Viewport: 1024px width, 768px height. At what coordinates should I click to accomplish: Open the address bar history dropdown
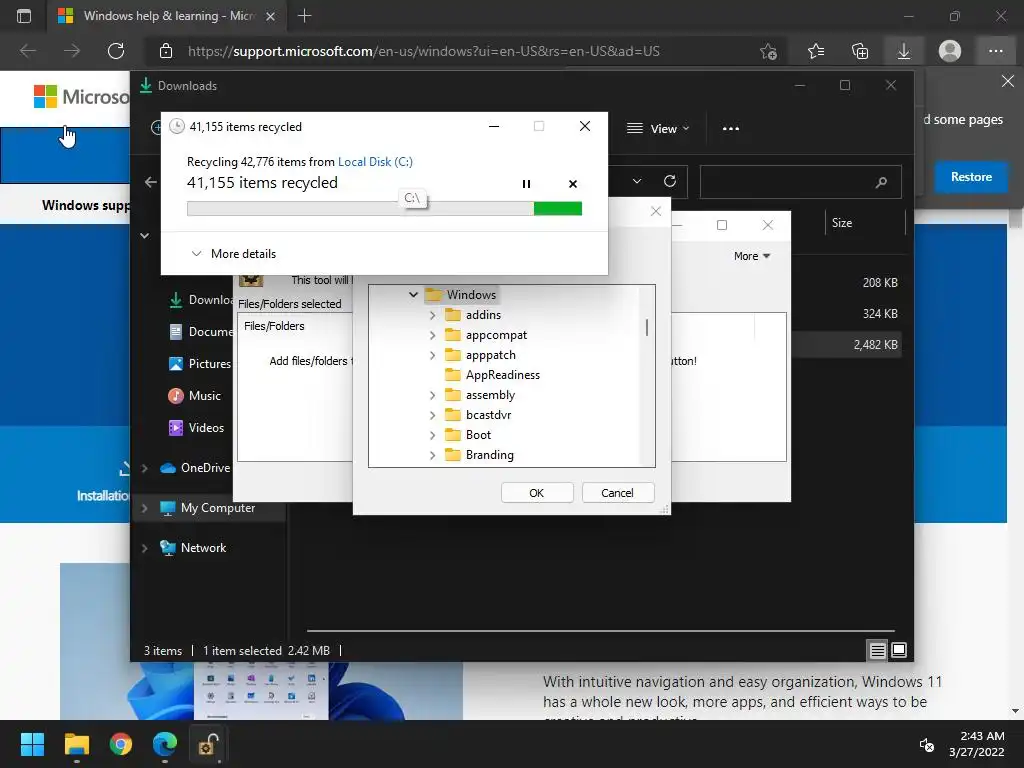(x=637, y=181)
